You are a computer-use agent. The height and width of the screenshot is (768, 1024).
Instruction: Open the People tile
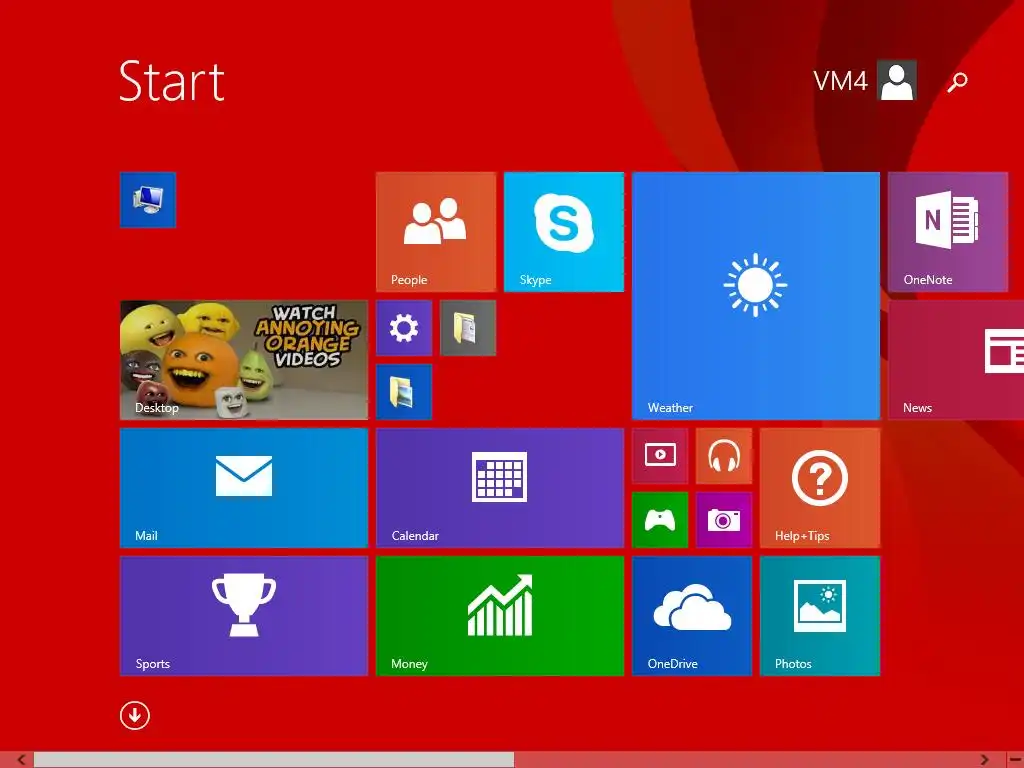436,232
